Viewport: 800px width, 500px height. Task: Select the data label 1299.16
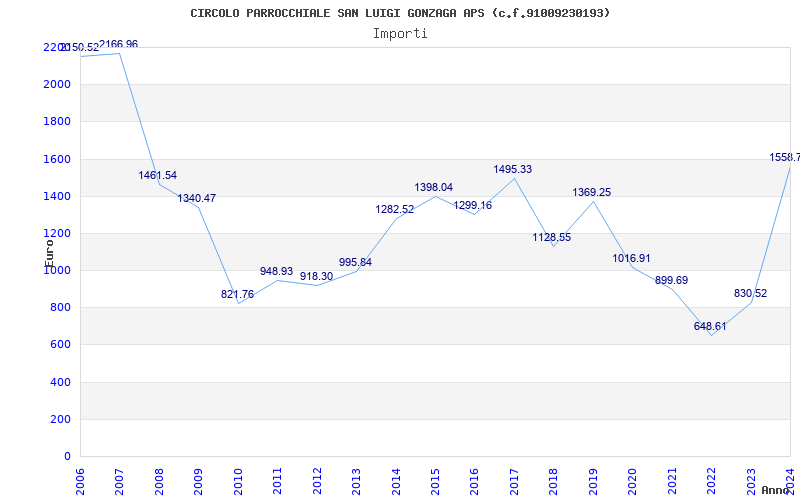coord(473,206)
